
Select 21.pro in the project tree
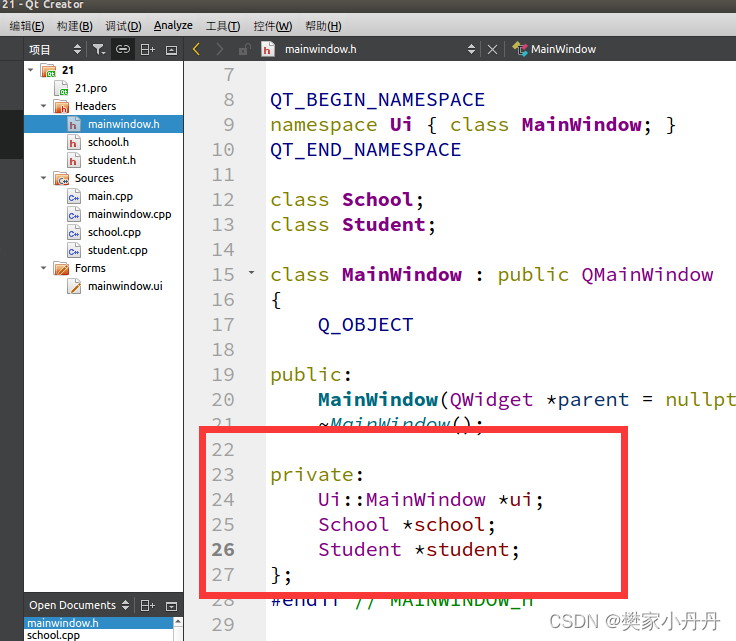point(91,88)
